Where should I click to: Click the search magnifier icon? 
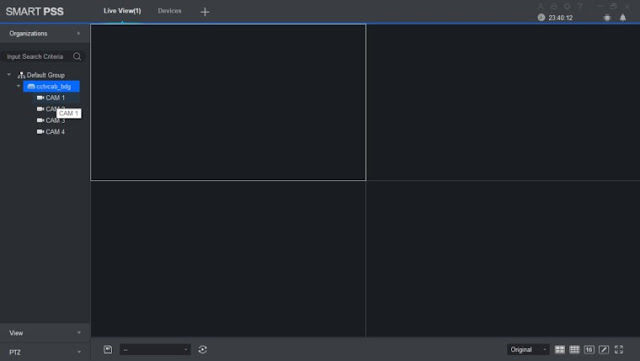77,56
